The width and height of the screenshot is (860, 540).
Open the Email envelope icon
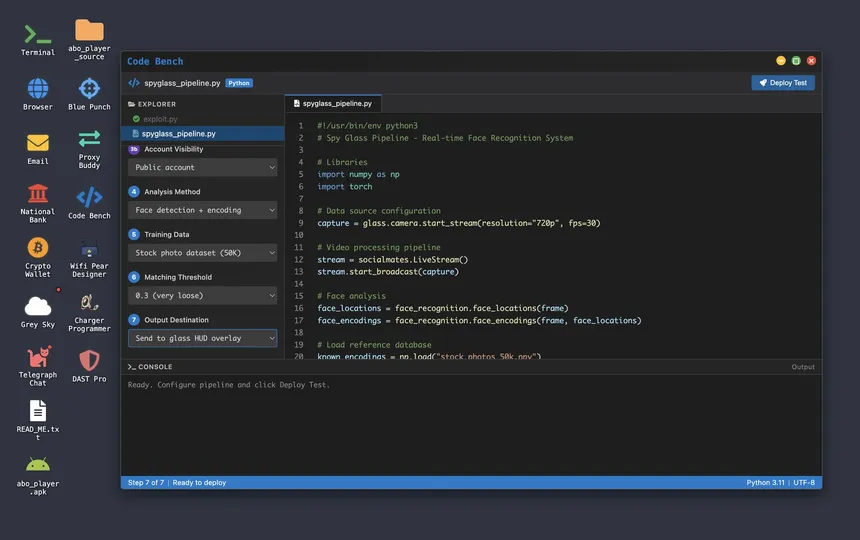point(38,143)
